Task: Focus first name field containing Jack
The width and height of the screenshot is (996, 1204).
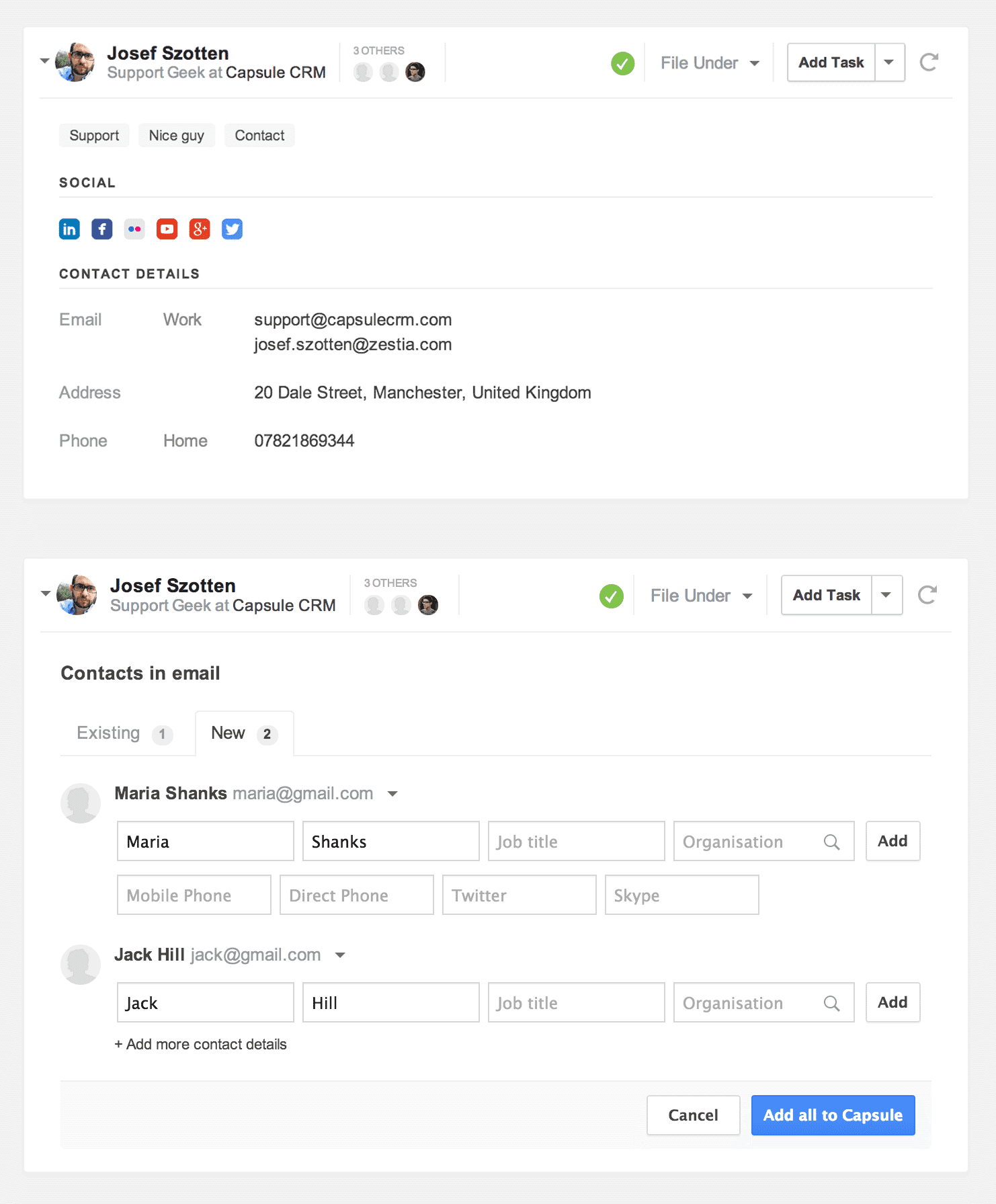Action: pos(206,1002)
